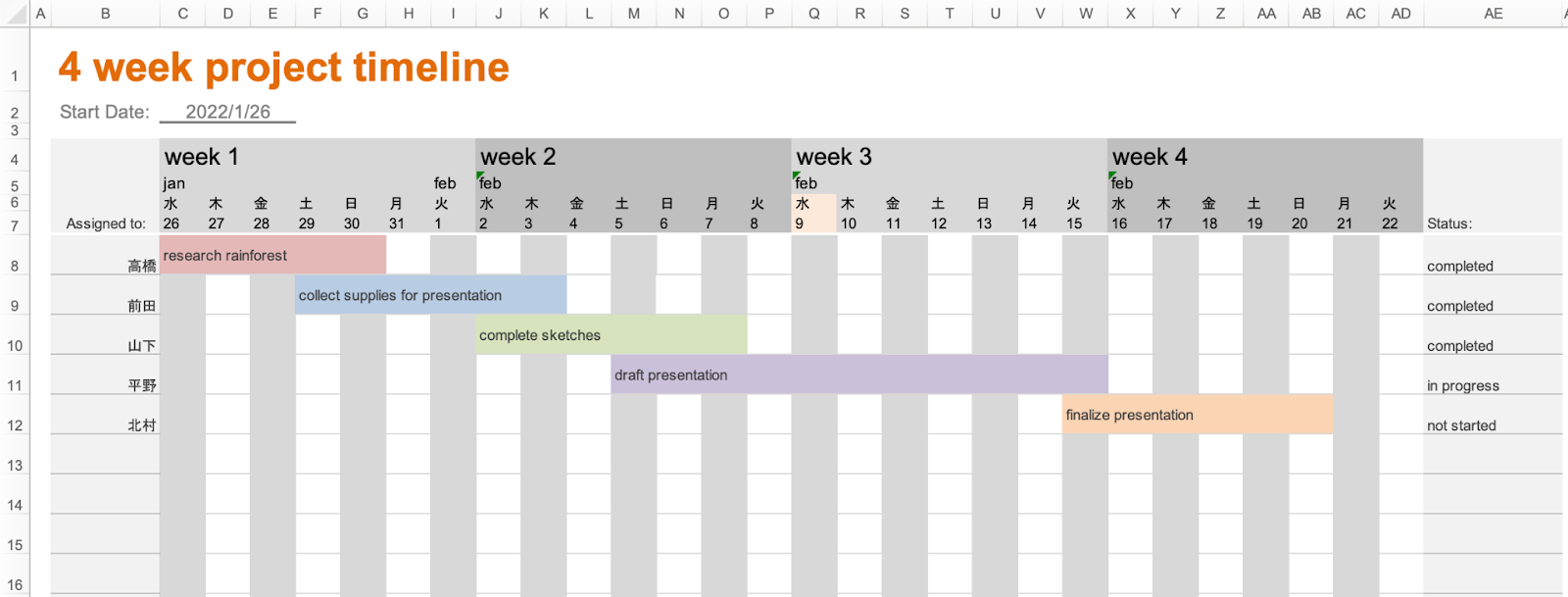
Task: Click the 'week 1' header cell
Action: (318, 157)
